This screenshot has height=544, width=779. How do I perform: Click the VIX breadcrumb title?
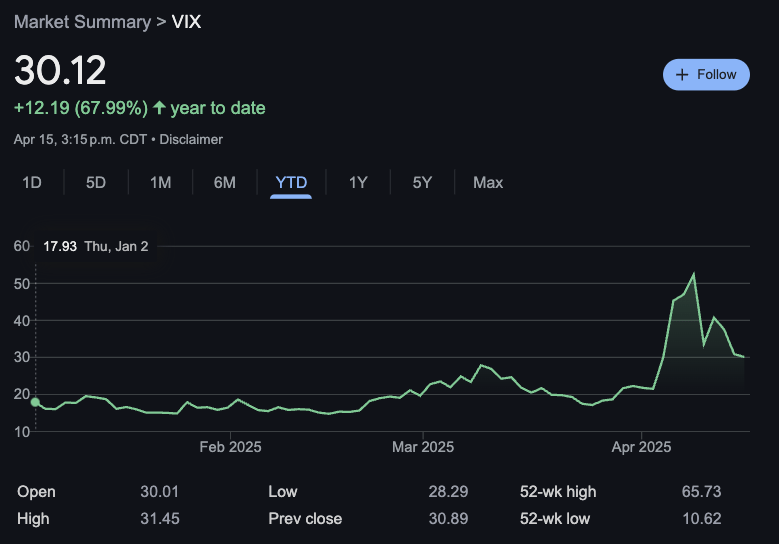pos(186,22)
